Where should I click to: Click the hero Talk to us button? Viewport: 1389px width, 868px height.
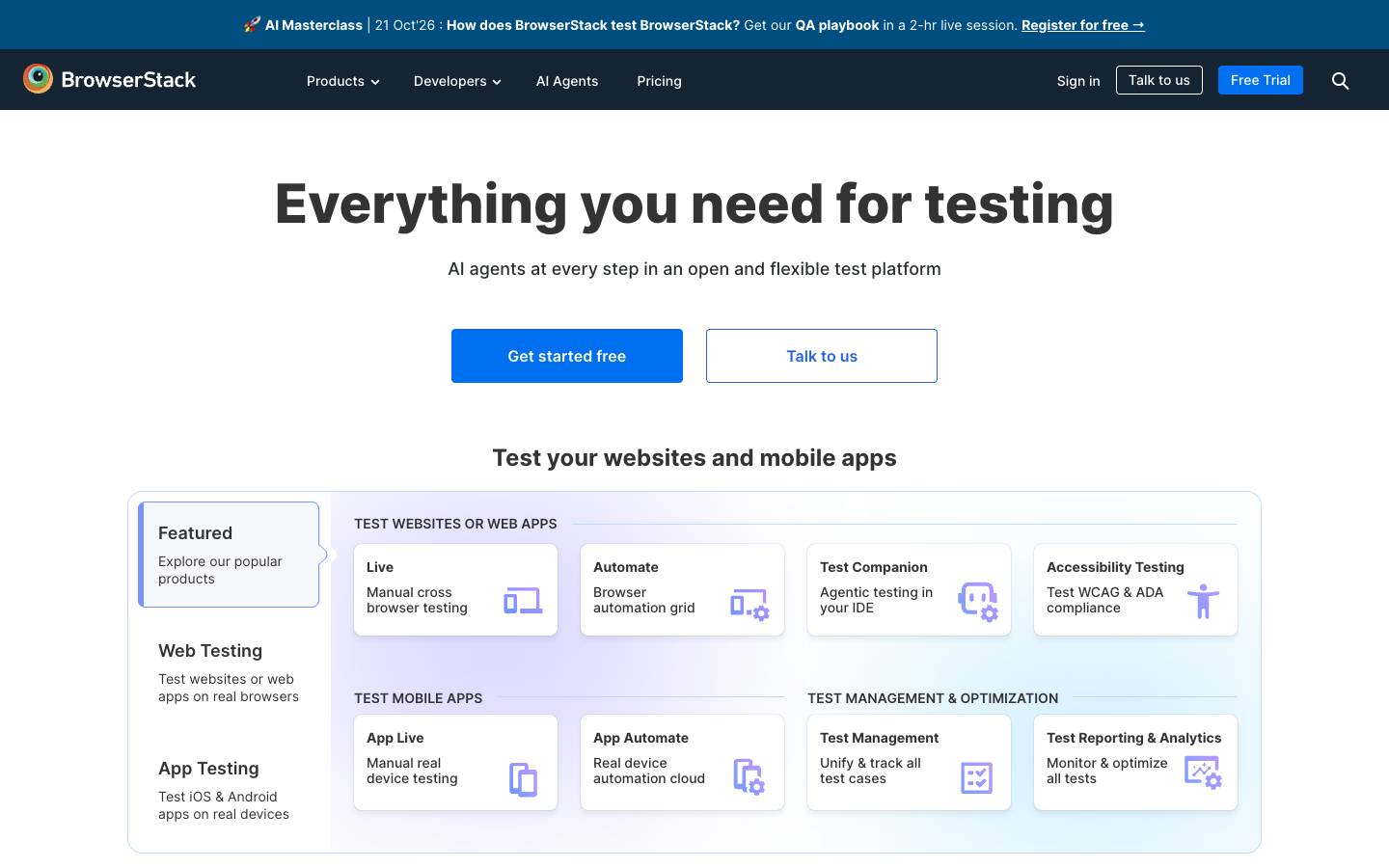(822, 356)
